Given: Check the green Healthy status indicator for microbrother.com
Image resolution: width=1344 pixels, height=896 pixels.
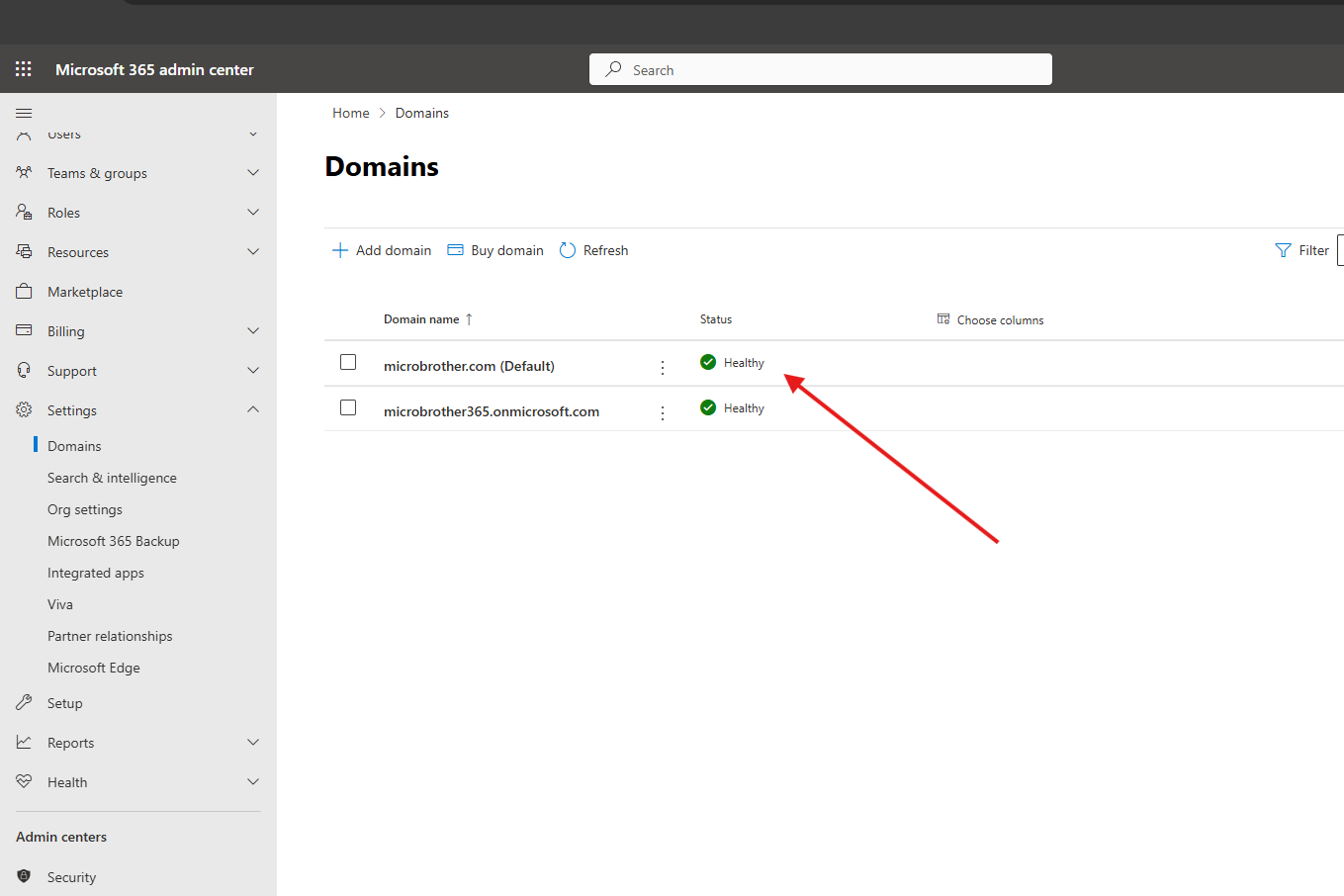Looking at the screenshot, I should (x=708, y=362).
